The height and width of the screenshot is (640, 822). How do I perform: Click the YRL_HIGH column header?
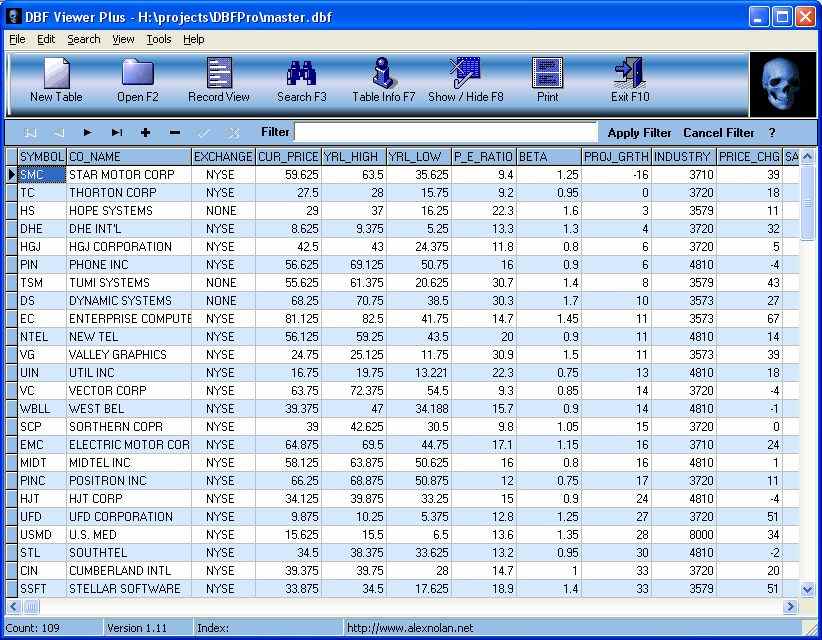pos(354,157)
